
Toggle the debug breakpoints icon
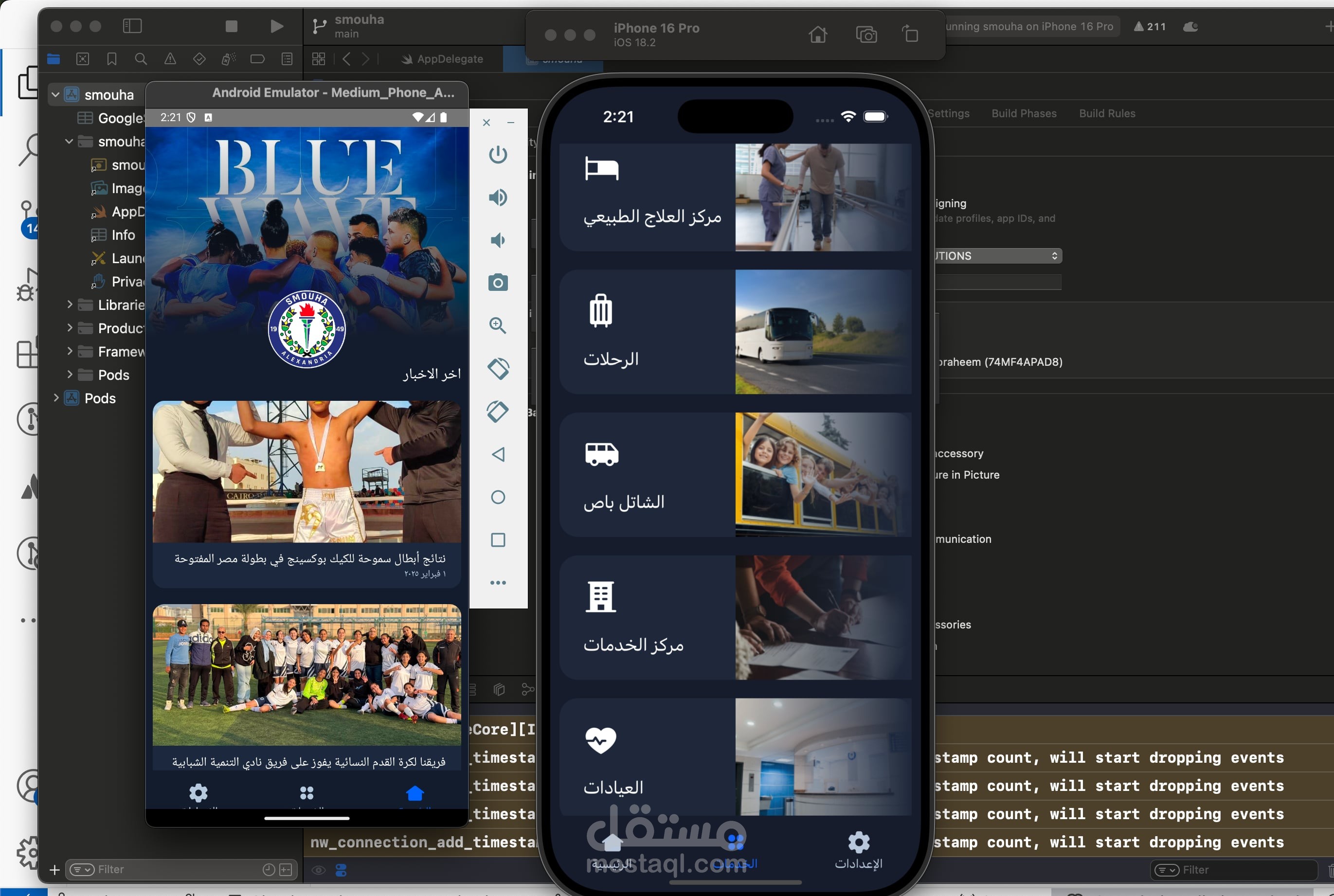(x=341, y=870)
